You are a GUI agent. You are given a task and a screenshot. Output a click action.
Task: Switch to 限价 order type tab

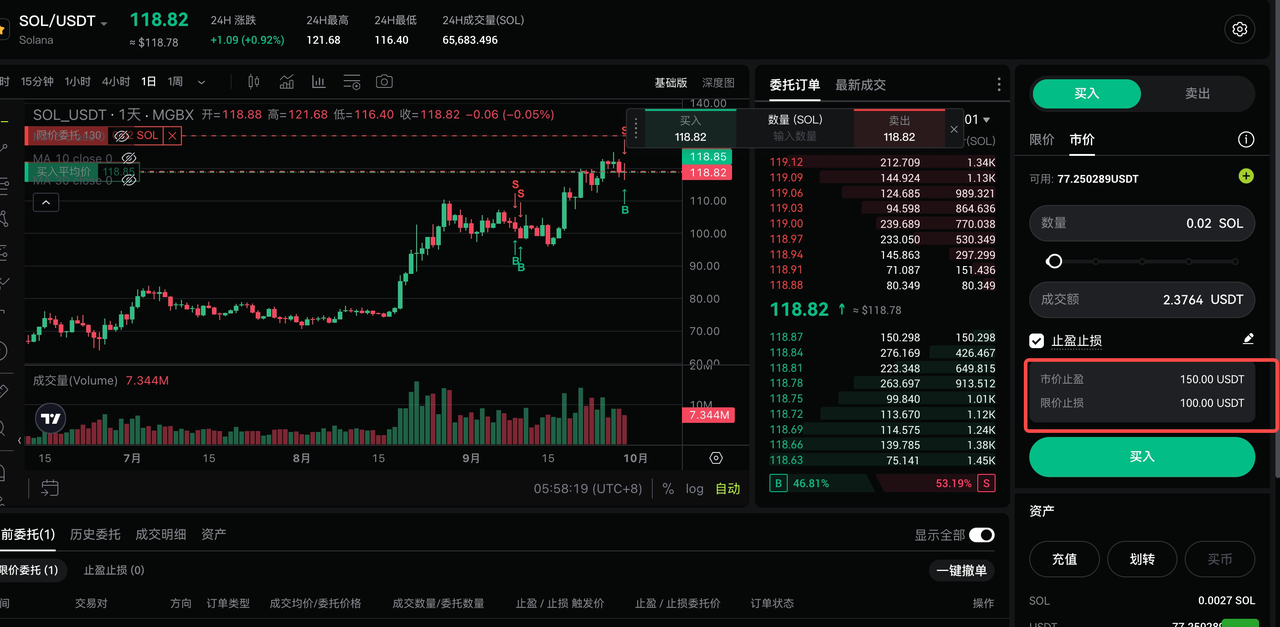coord(1041,140)
